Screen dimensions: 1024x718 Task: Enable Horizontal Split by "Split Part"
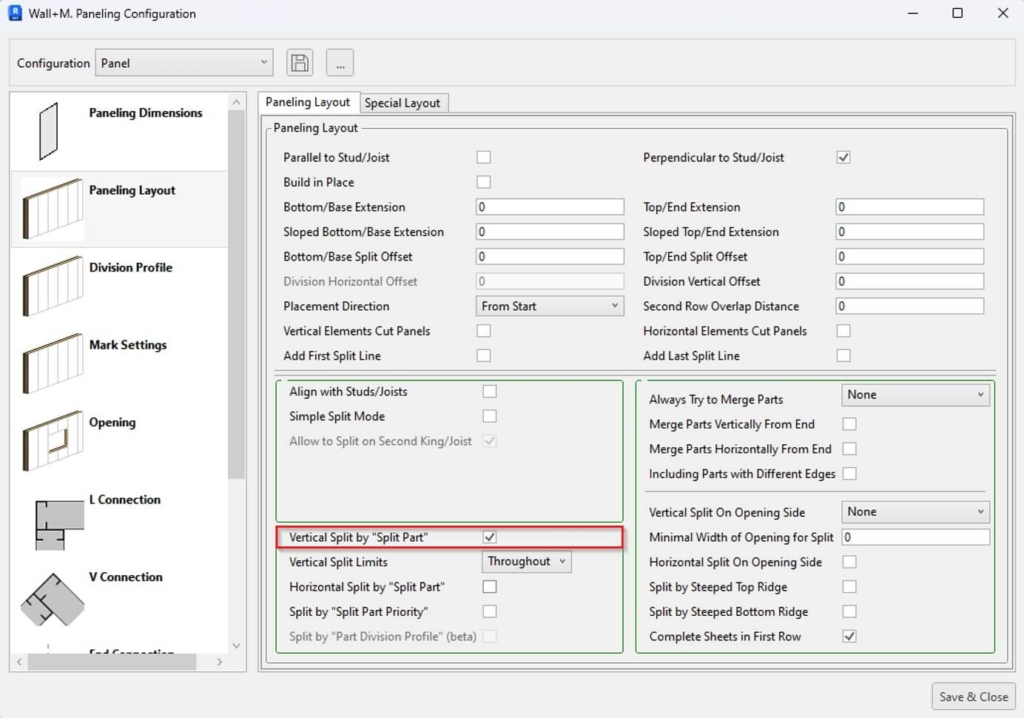coord(489,587)
